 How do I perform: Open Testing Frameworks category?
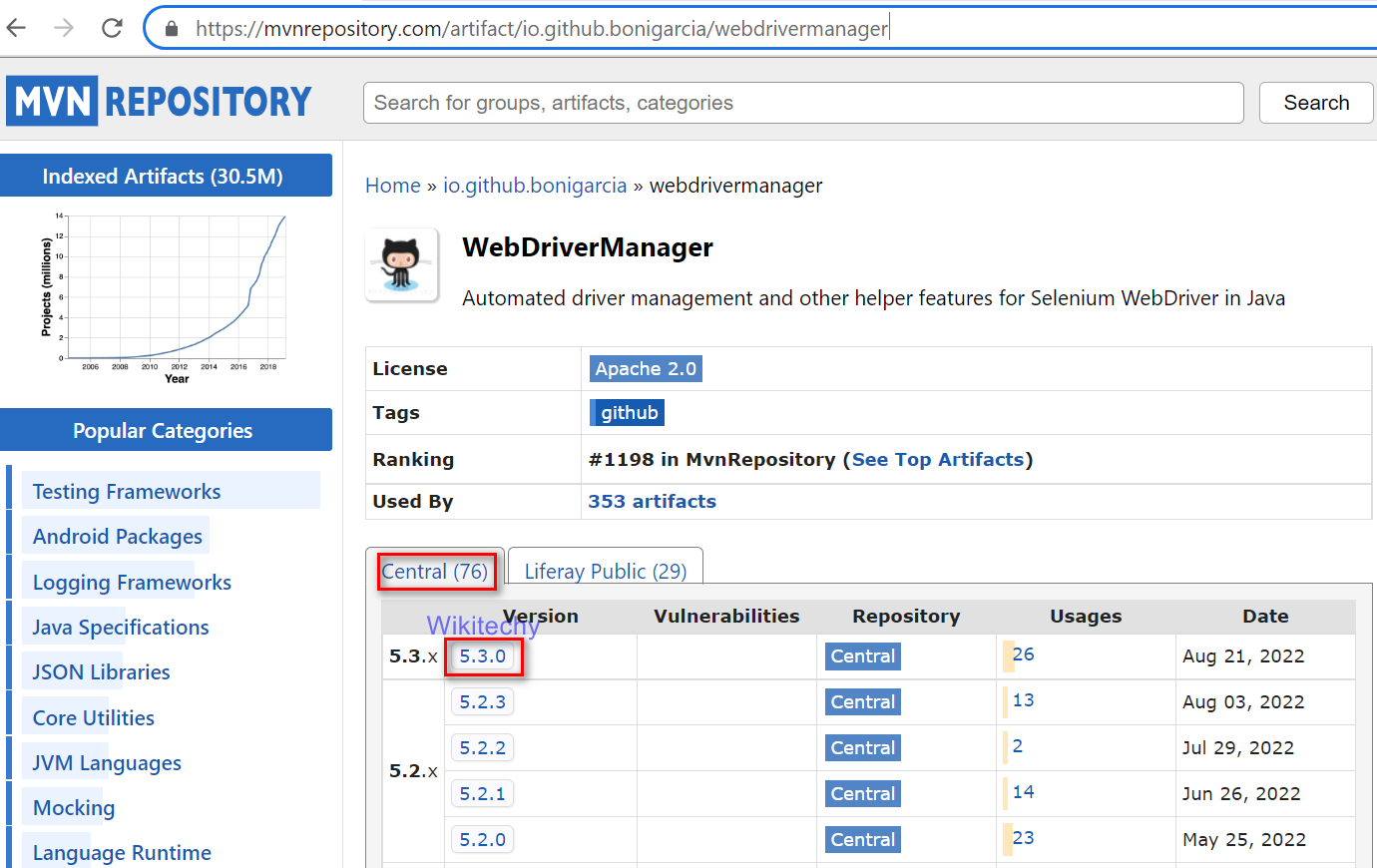127,492
